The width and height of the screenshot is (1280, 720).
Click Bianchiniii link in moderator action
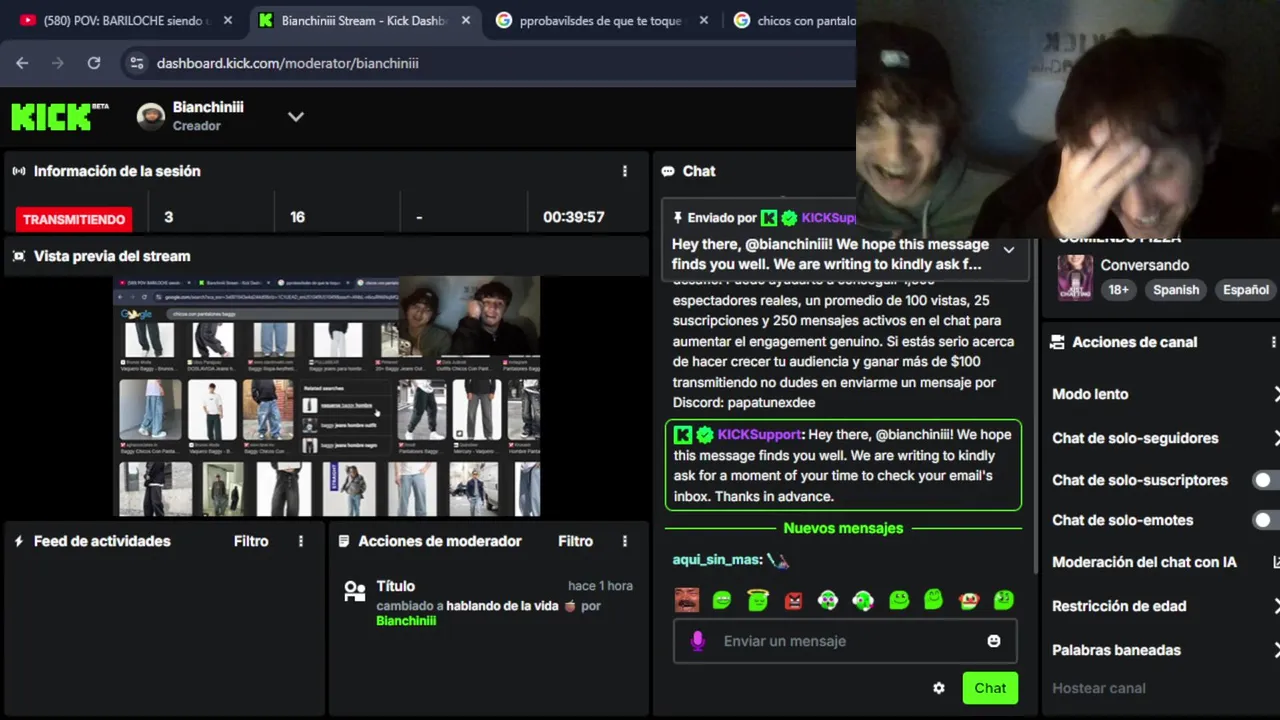[406, 621]
